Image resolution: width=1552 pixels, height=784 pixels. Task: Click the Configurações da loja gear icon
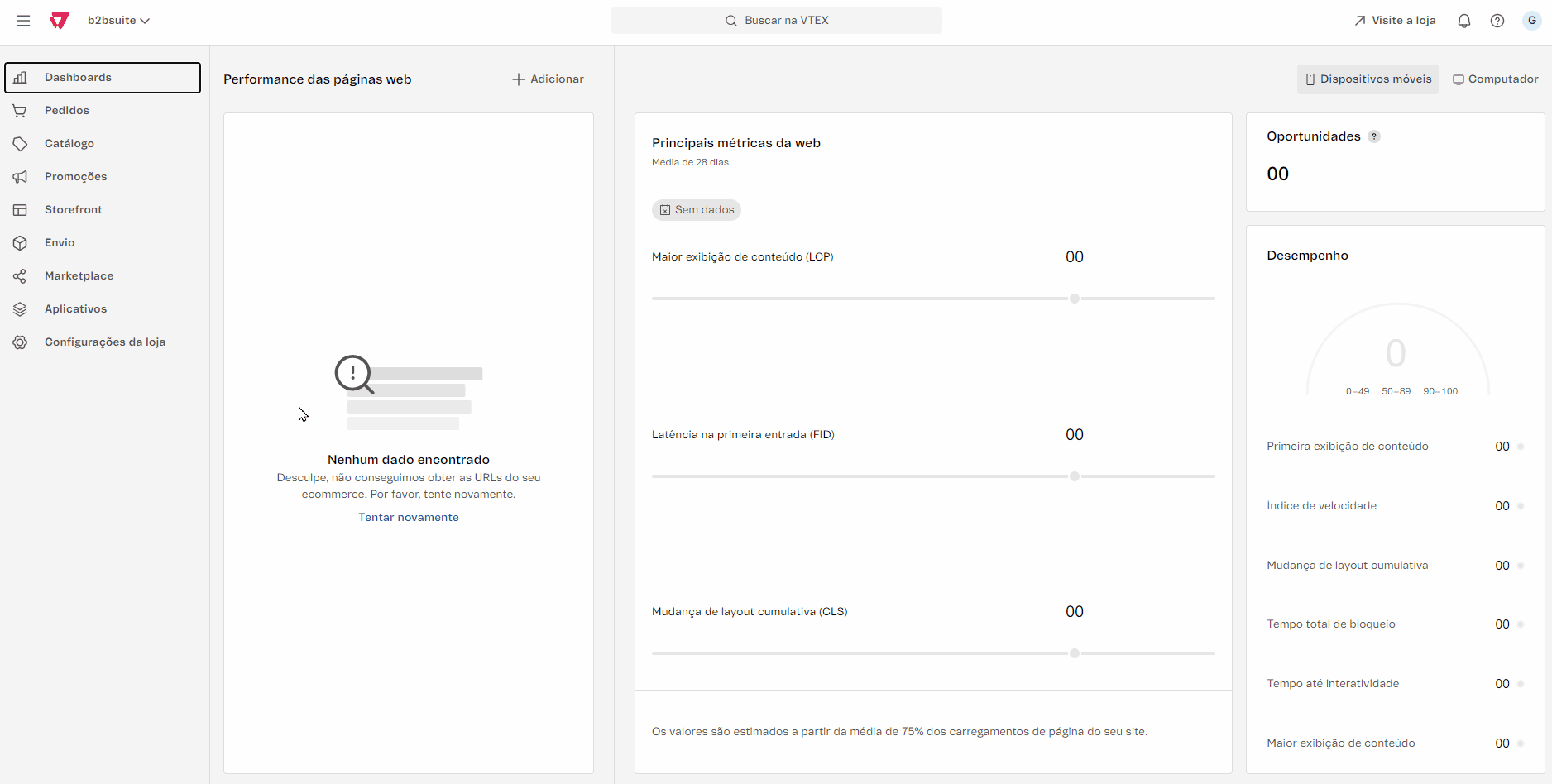click(x=20, y=342)
